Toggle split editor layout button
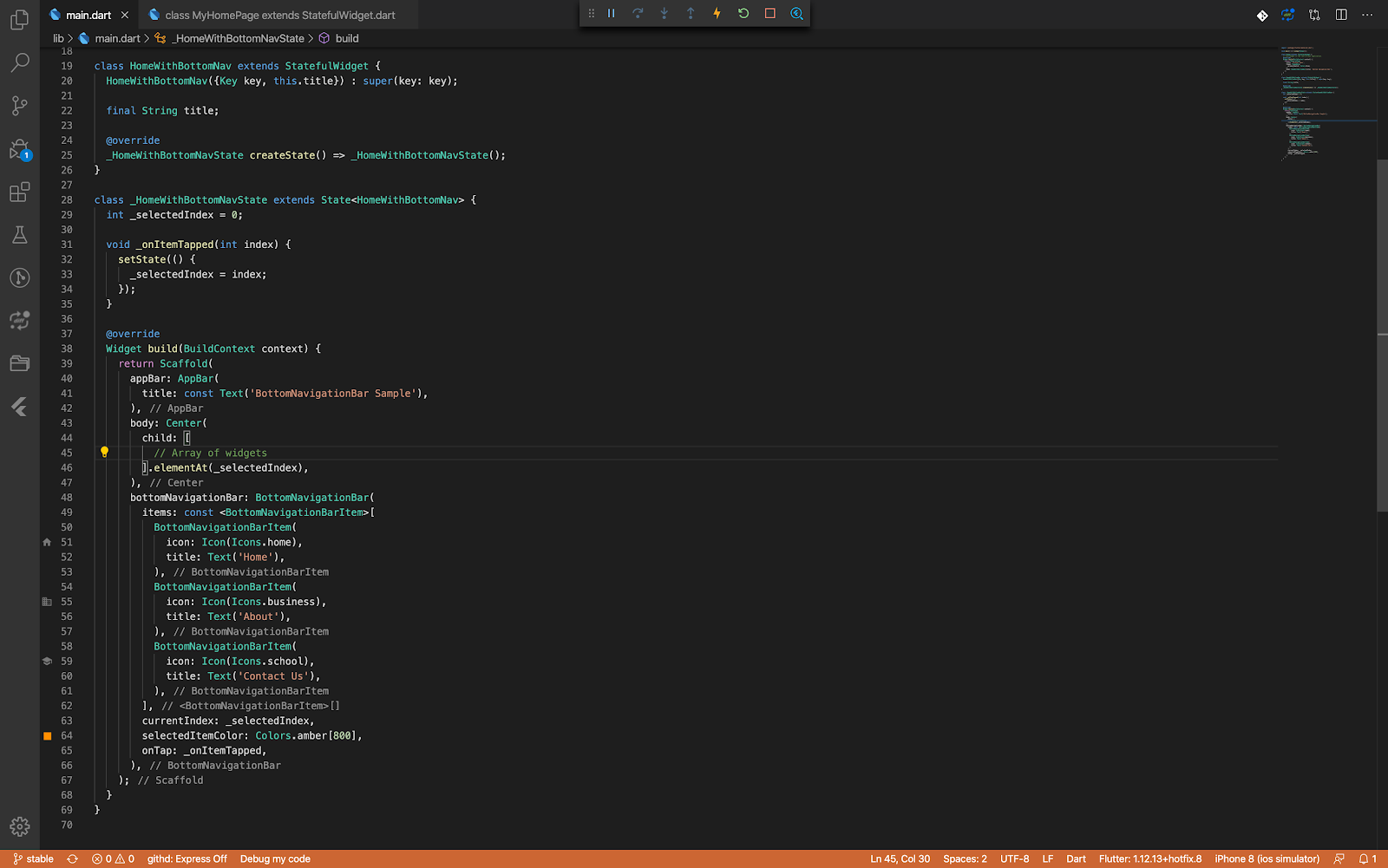 coord(1341,15)
